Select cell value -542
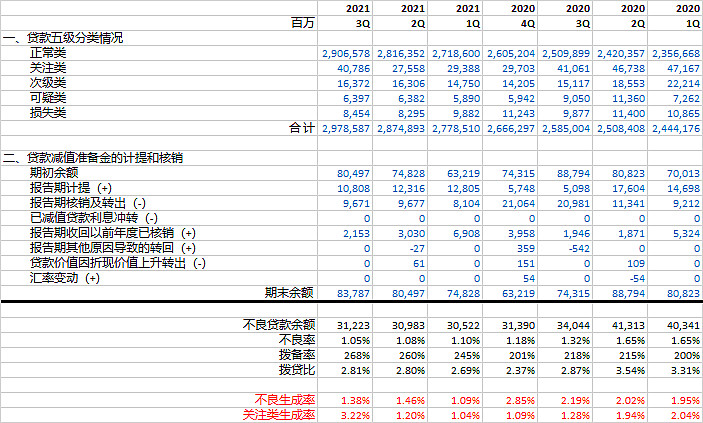Screen dimensions: 703x423 [x=578, y=249]
